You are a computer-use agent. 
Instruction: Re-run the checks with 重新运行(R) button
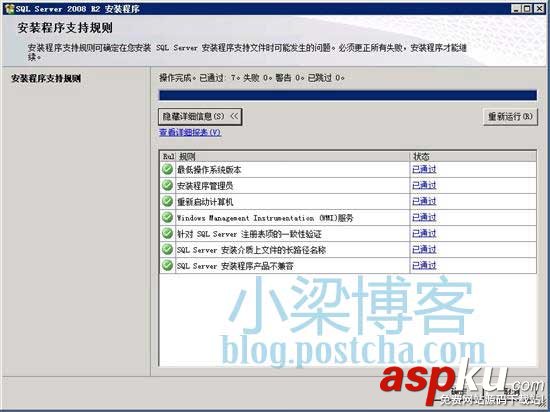(x=510, y=117)
